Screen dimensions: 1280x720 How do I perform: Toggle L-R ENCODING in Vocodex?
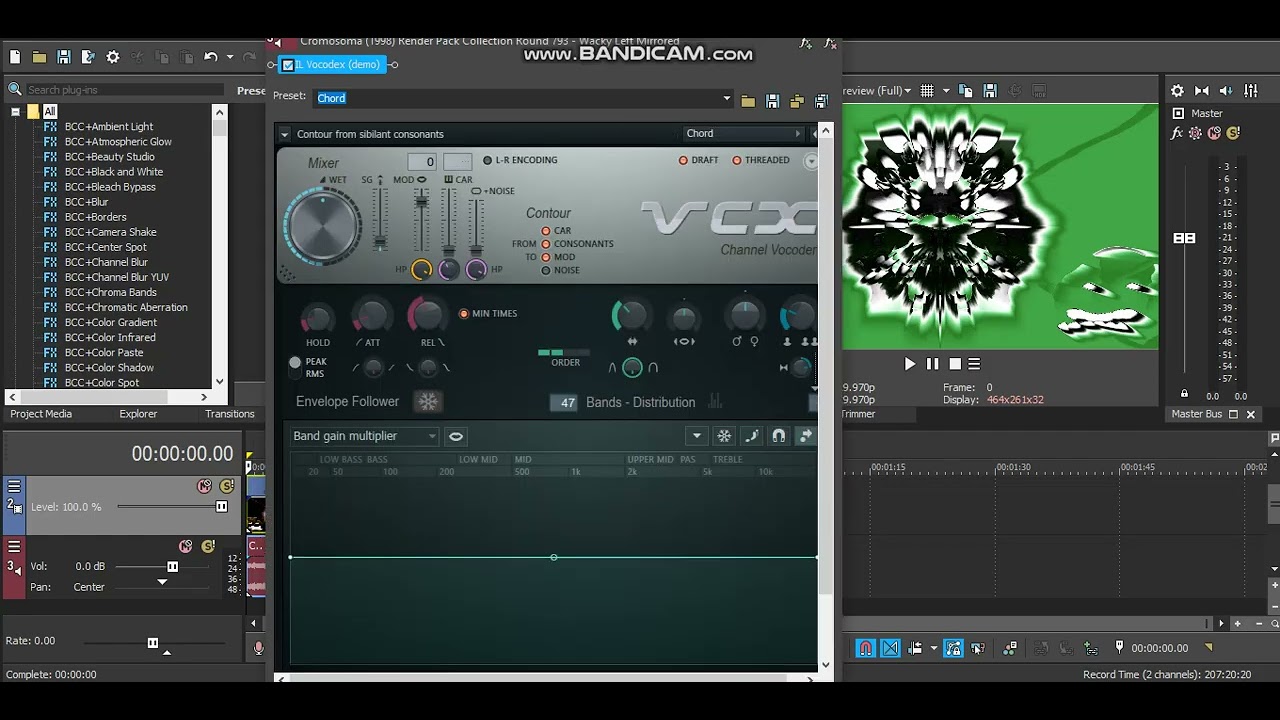click(488, 160)
